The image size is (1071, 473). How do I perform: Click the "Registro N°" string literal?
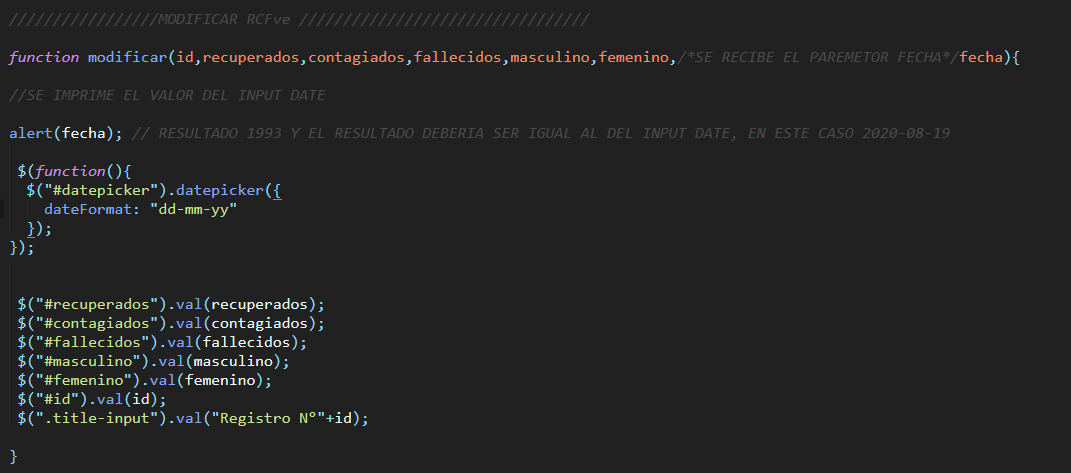[268, 418]
